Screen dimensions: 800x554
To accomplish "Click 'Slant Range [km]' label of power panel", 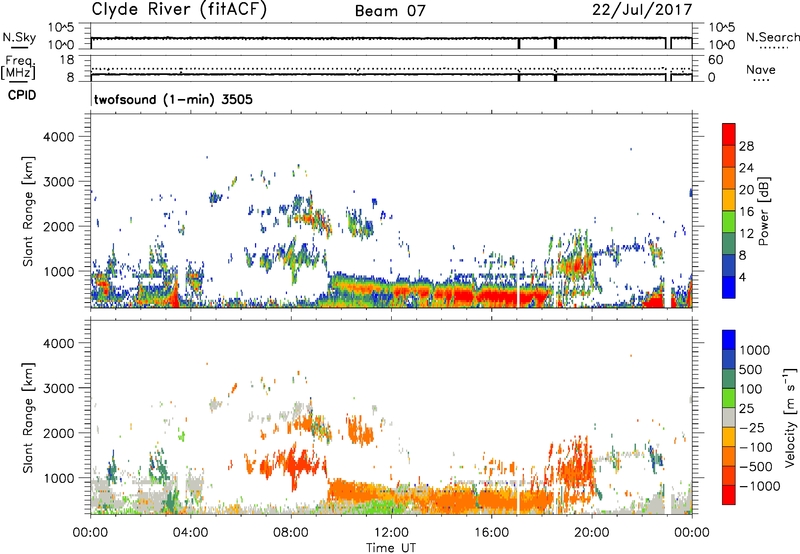I will [28, 211].
